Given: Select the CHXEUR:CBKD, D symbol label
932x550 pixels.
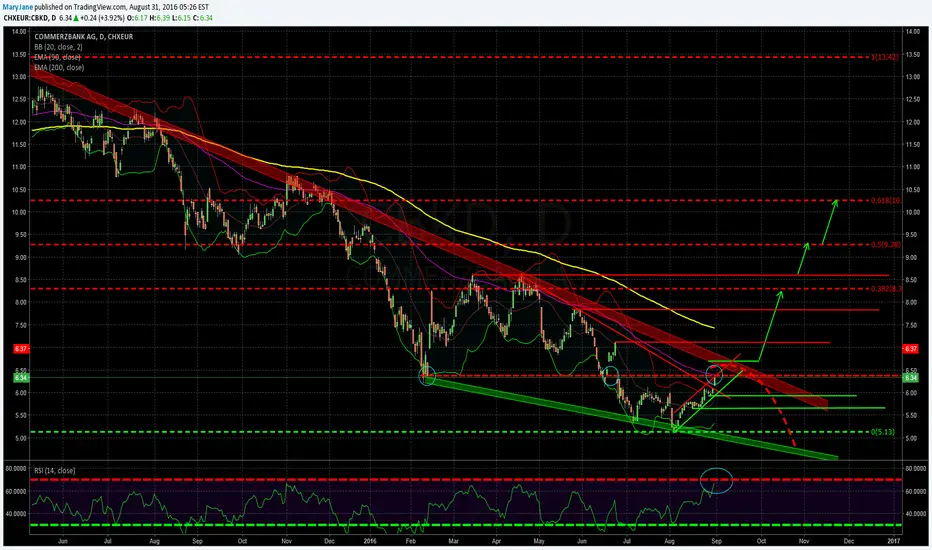Looking at the screenshot, I should [x=30, y=18].
